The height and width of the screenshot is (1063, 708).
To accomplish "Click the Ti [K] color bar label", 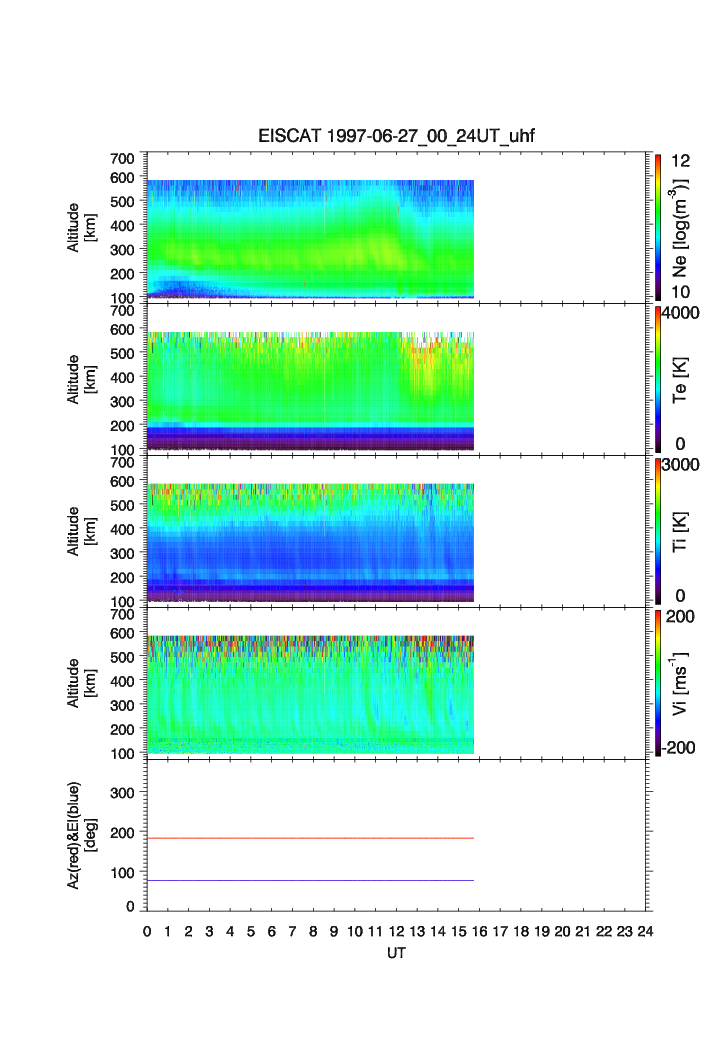I will click(680, 532).
